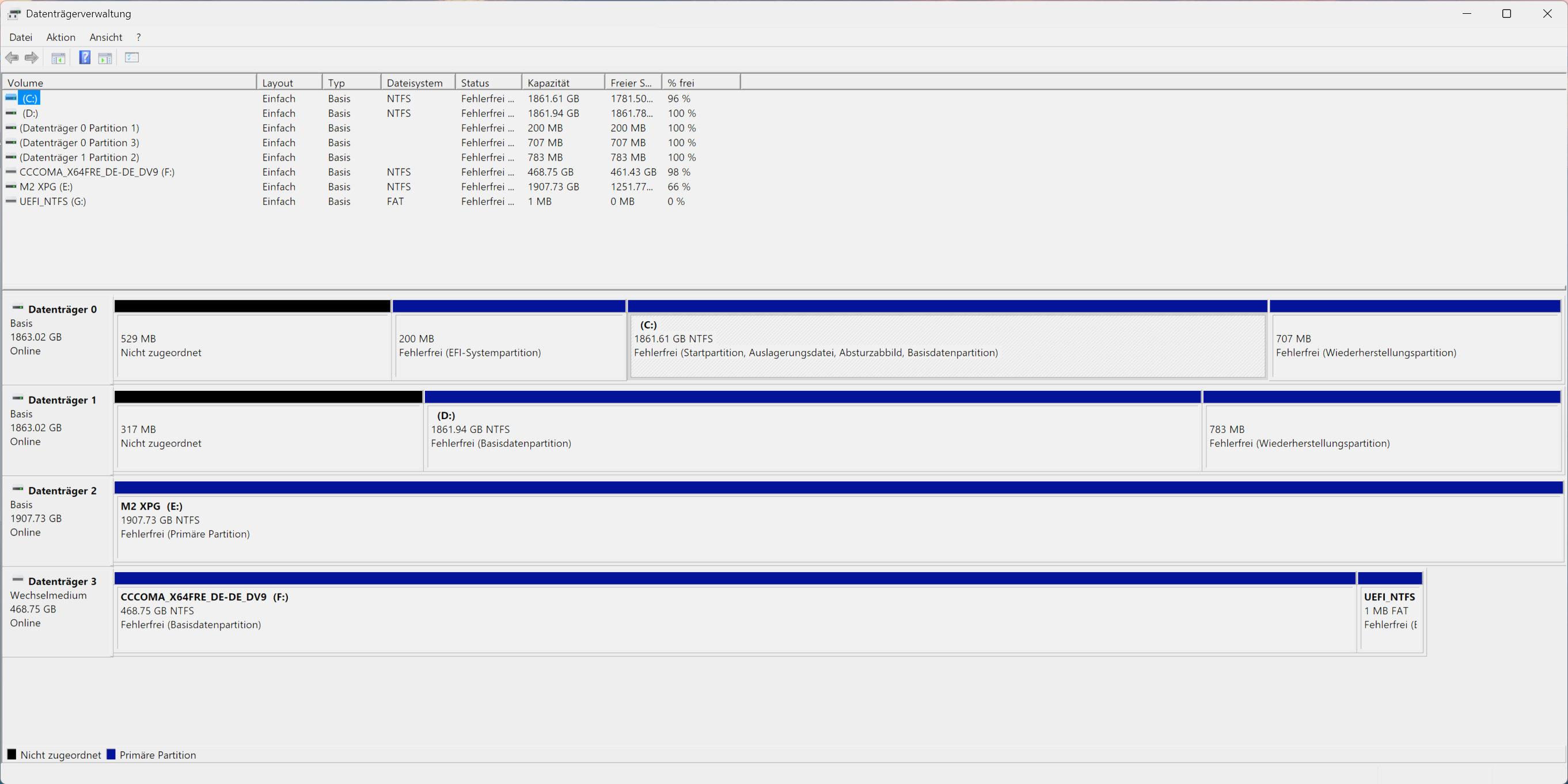This screenshot has width=1568, height=784.
Task: Click the forward arrow toolbar icon
Action: [32, 58]
